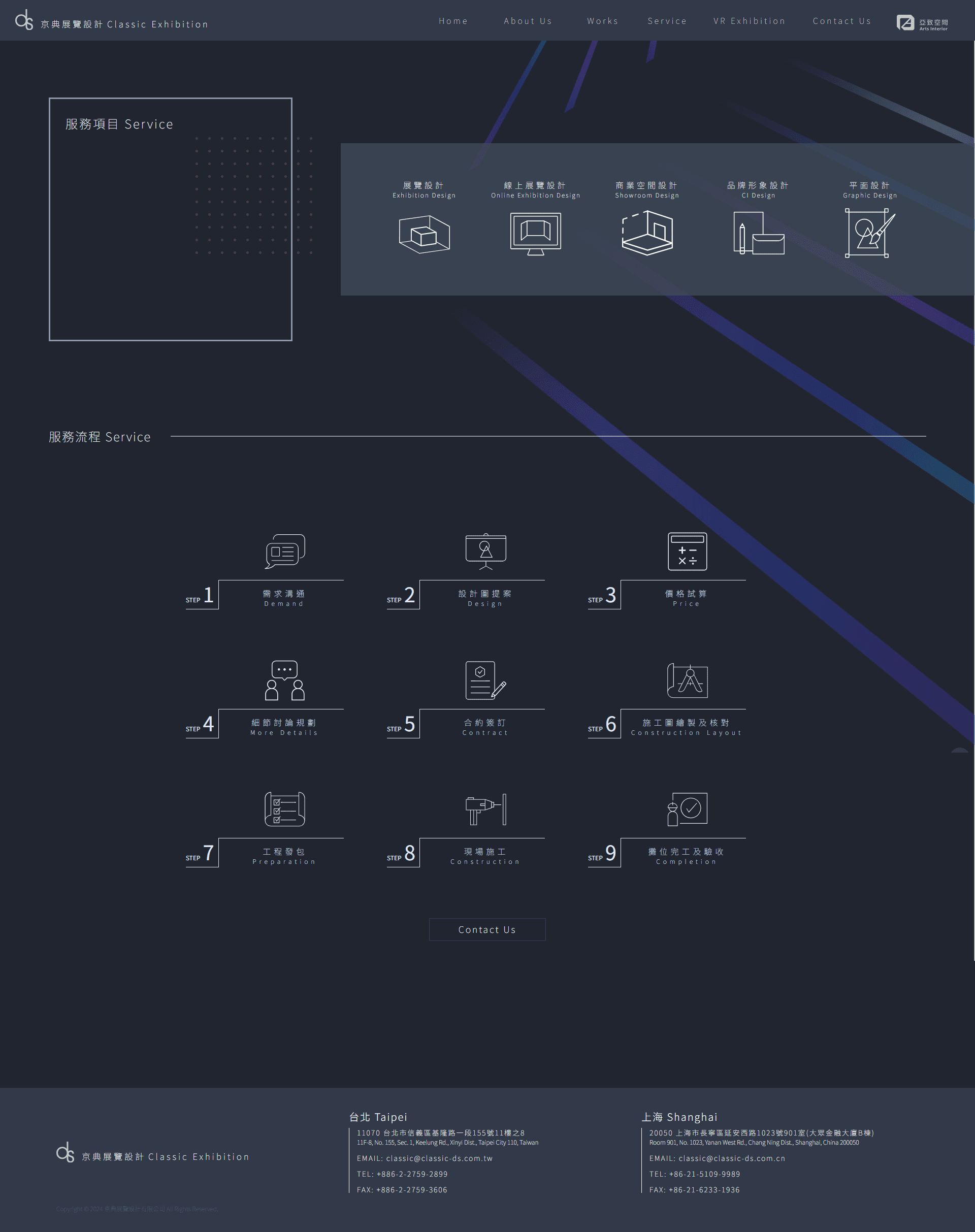Click the Shanghai email classic@classic-ds.com.cn

[x=717, y=1158]
